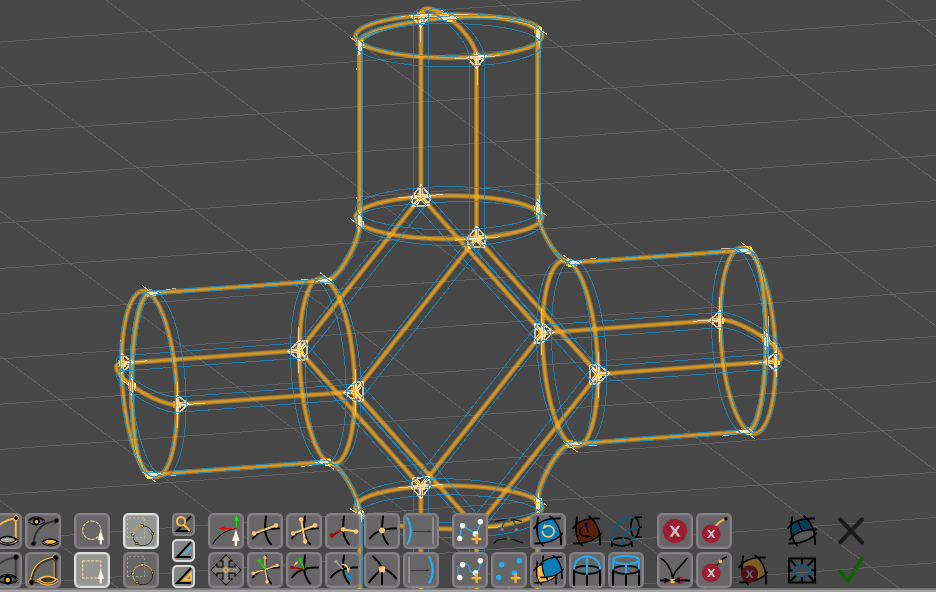
Task: Click the dome cap primitive icon
Action: 587,570
